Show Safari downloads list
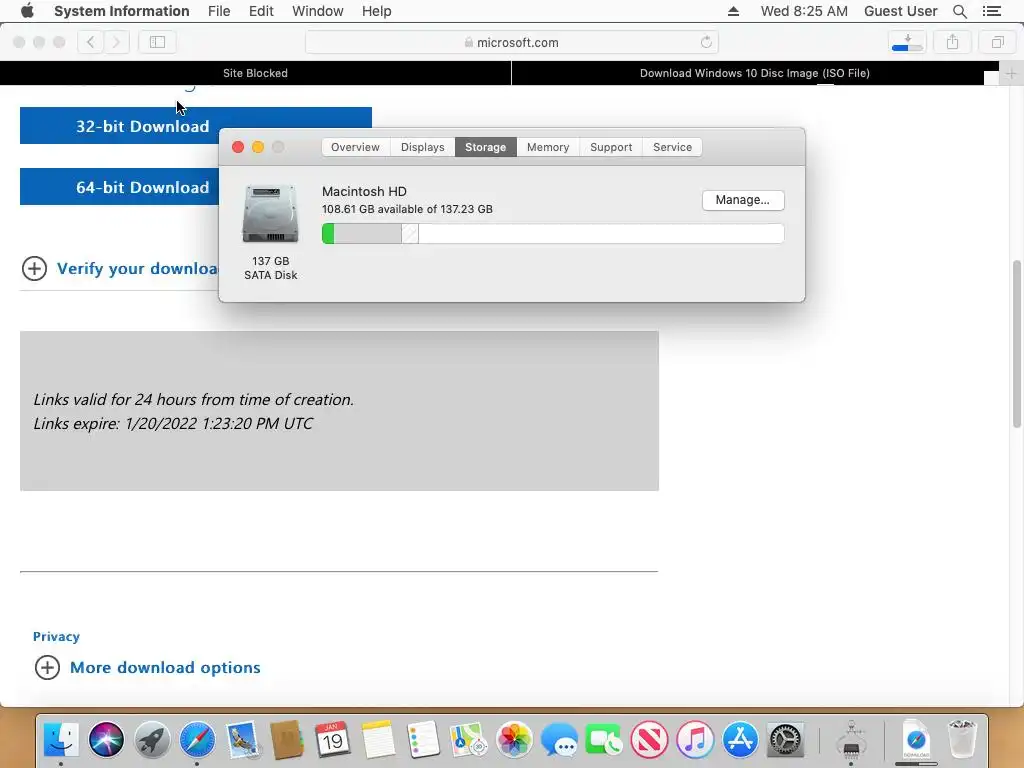This screenshot has height=768, width=1024. pyautogui.click(x=907, y=42)
